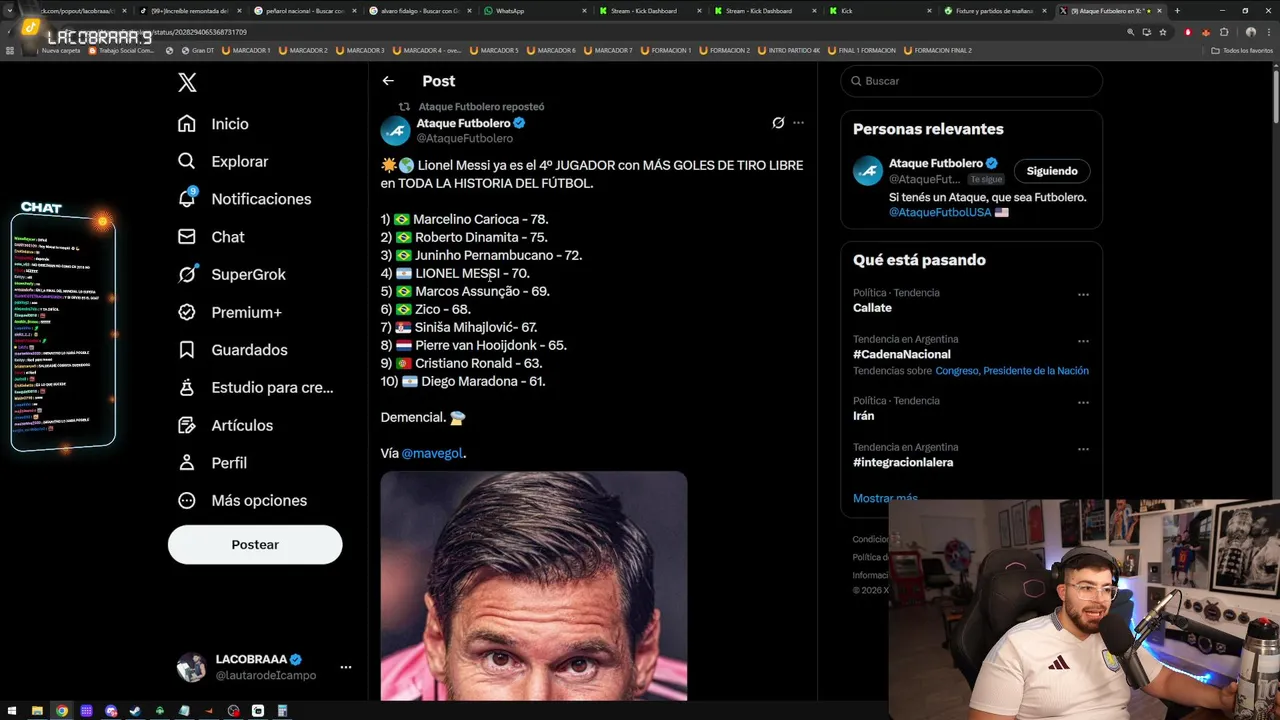Open Calculator from the taskbar
Image resolution: width=1280 pixels, height=720 pixels.
[282, 711]
